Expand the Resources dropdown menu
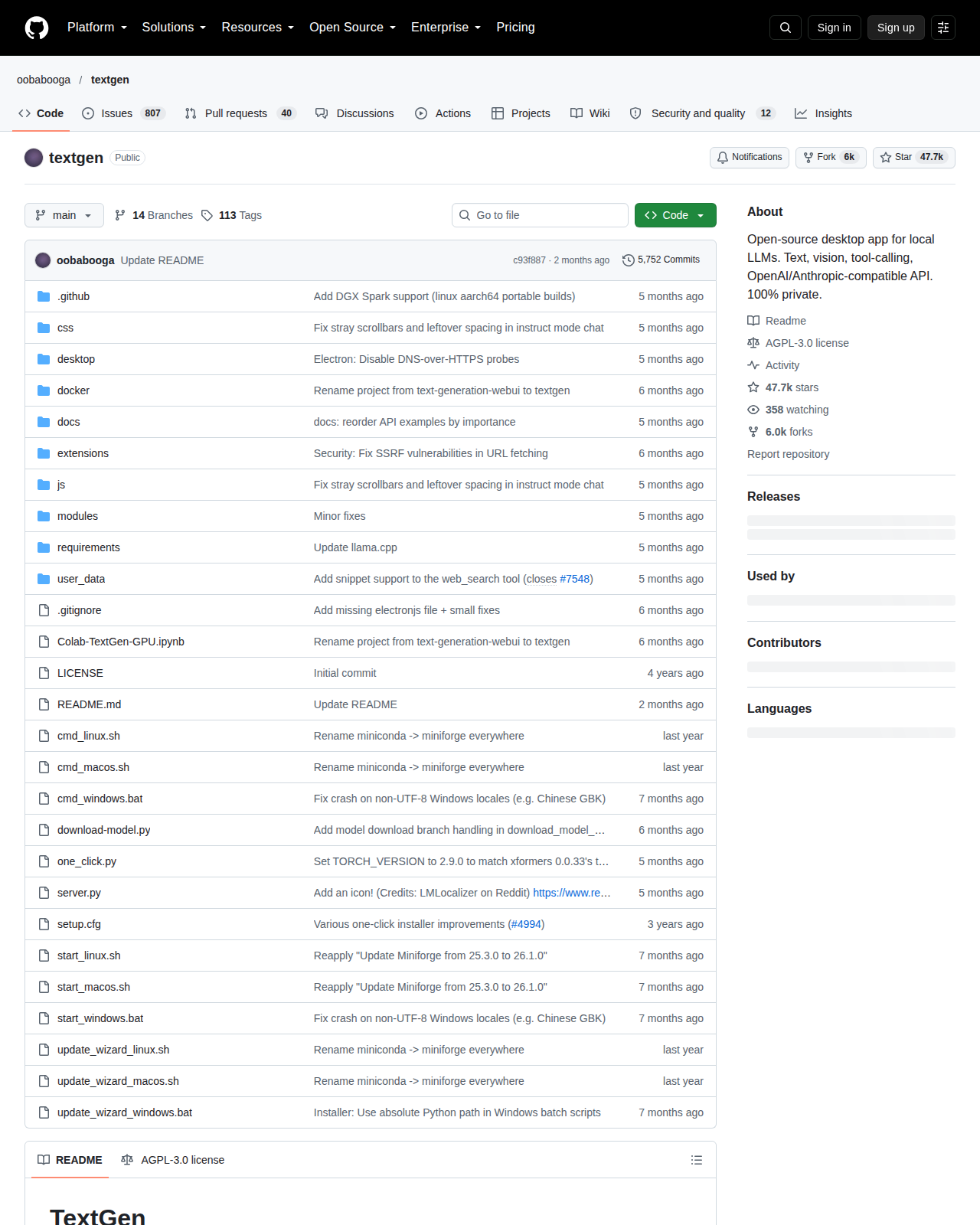This screenshot has width=980, height=1225. 257,28
